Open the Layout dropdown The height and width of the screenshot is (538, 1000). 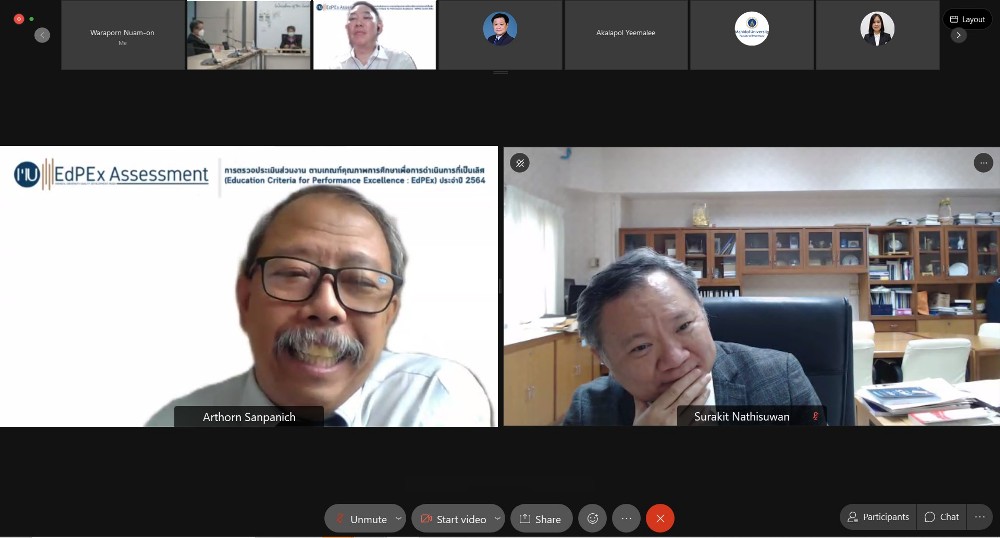[967, 19]
